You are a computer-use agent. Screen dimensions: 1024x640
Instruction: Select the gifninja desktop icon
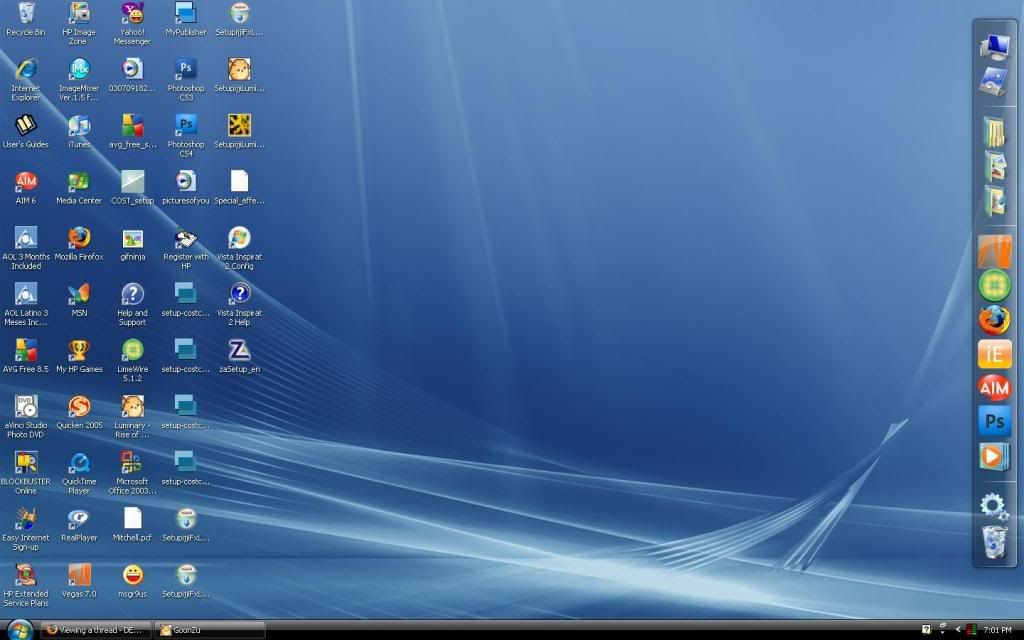tap(133, 244)
